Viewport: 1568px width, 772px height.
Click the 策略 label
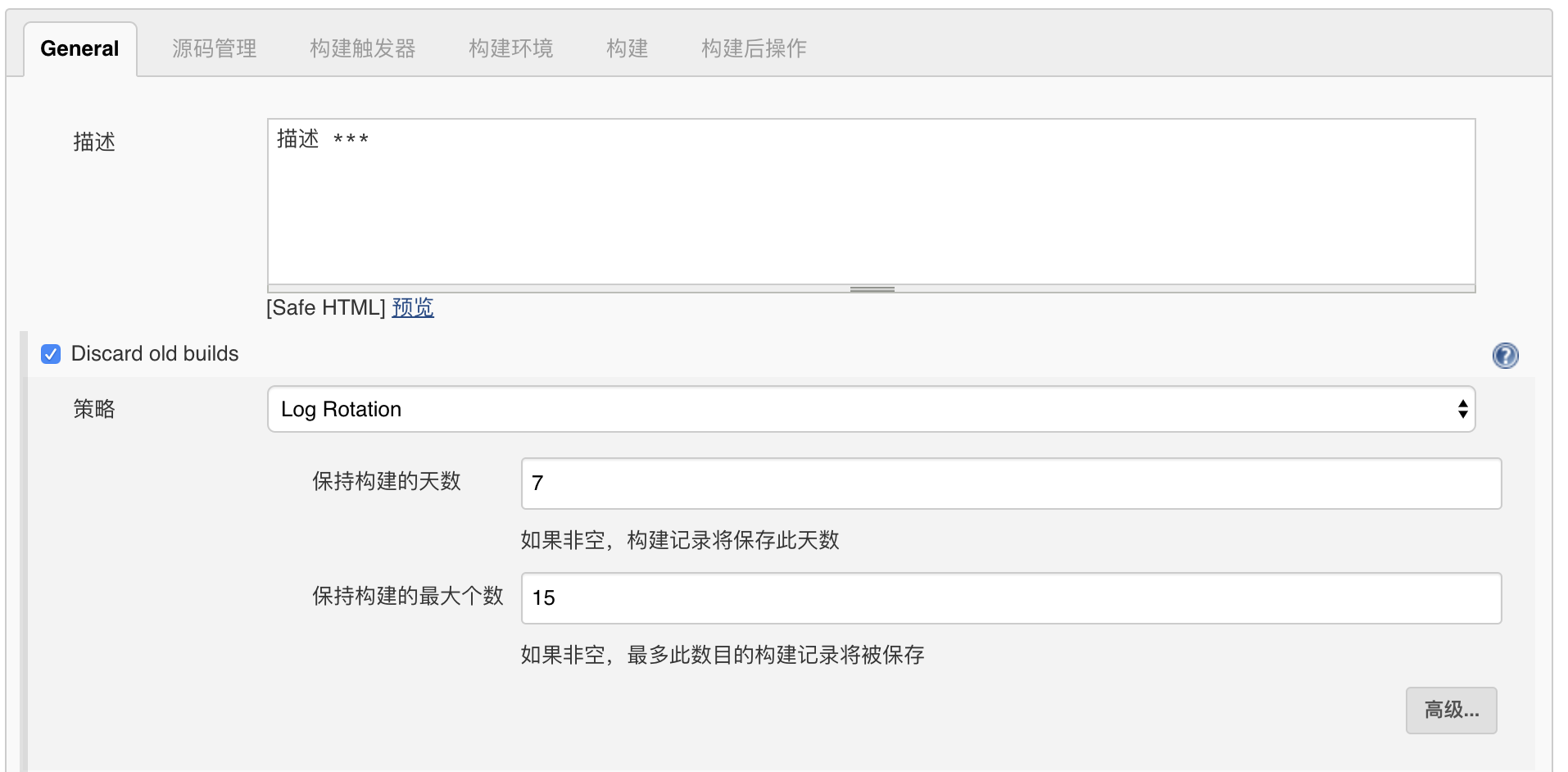(x=94, y=409)
